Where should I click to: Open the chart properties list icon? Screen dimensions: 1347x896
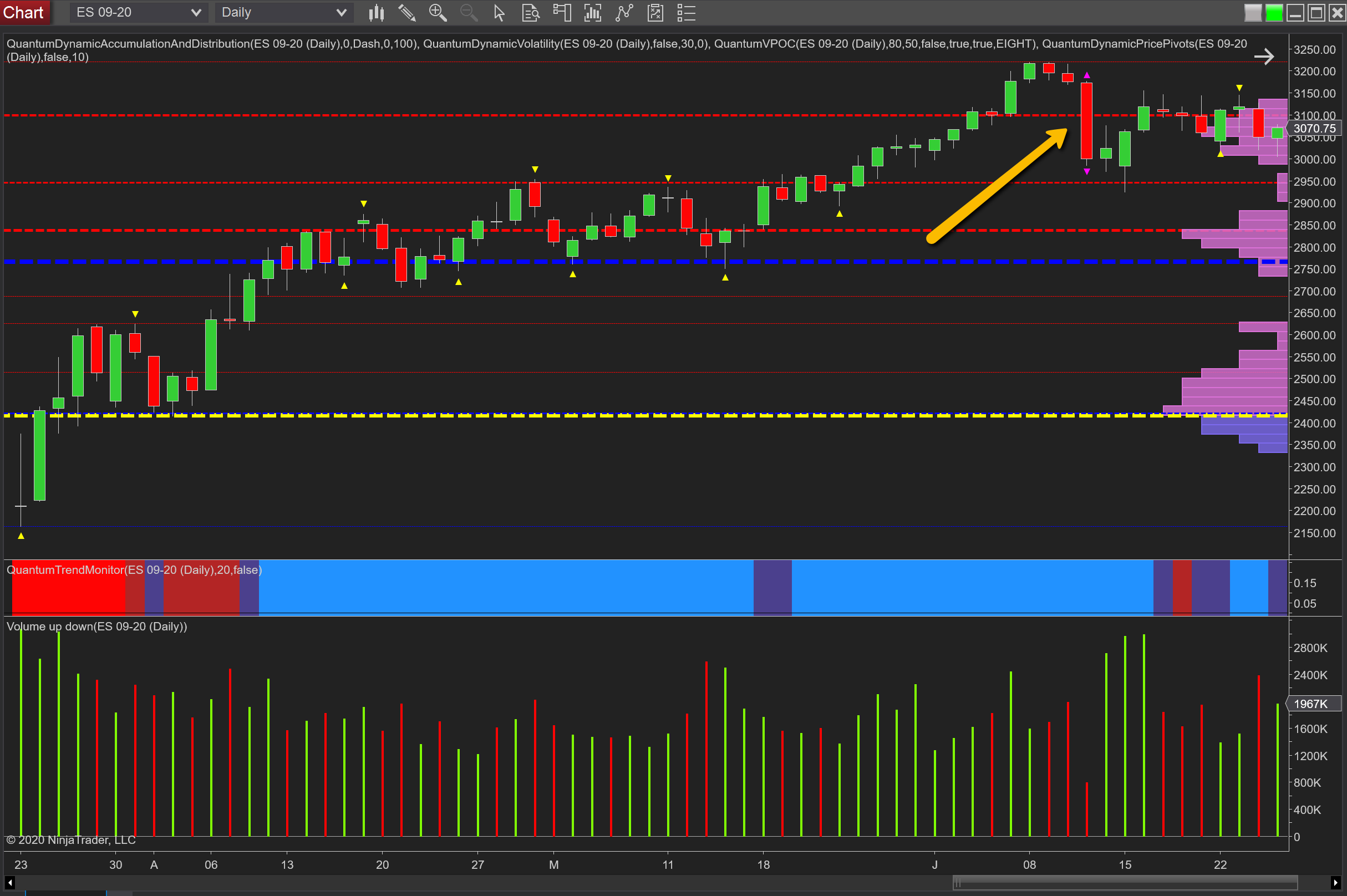pos(687,13)
